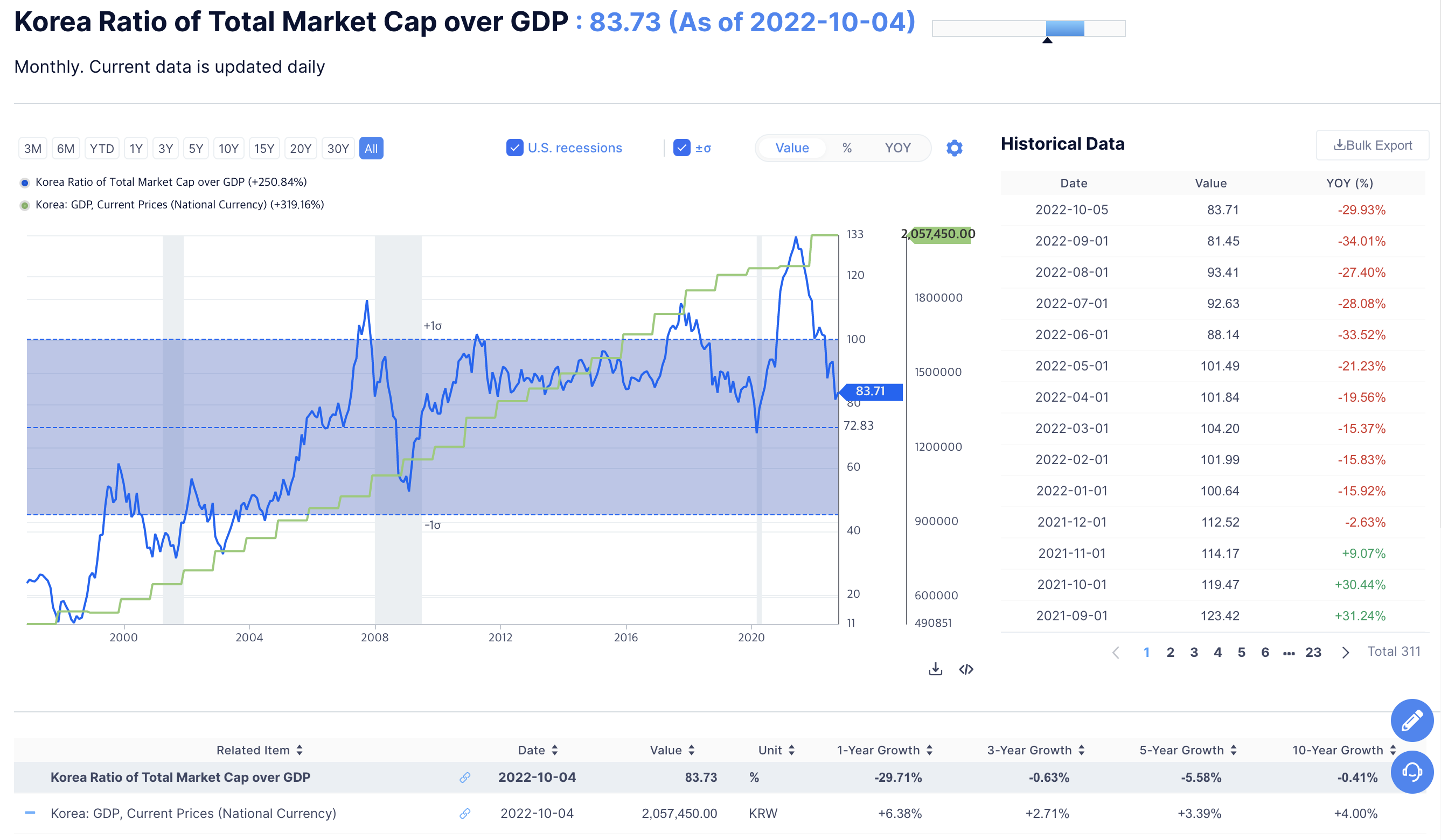Sort table by Value column arrows
This screenshot has width=1441, height=840.
[691, 750]
